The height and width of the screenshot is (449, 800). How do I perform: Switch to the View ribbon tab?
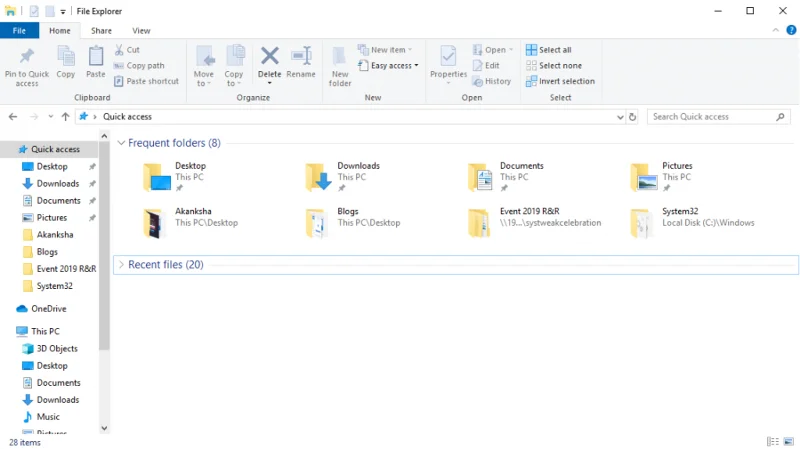coord(141,31)
